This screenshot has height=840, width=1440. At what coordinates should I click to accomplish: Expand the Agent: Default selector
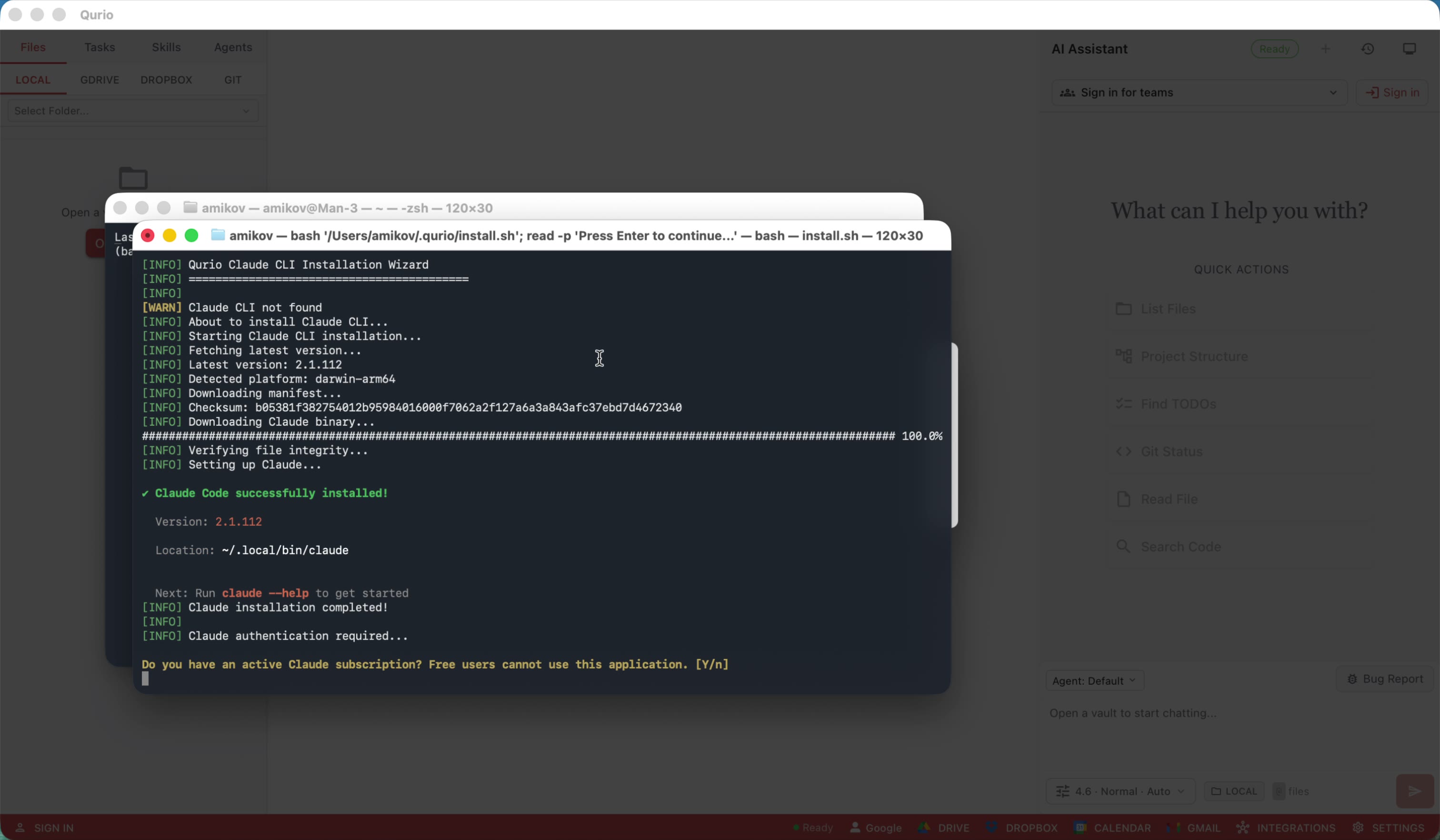click(1094, 680)
